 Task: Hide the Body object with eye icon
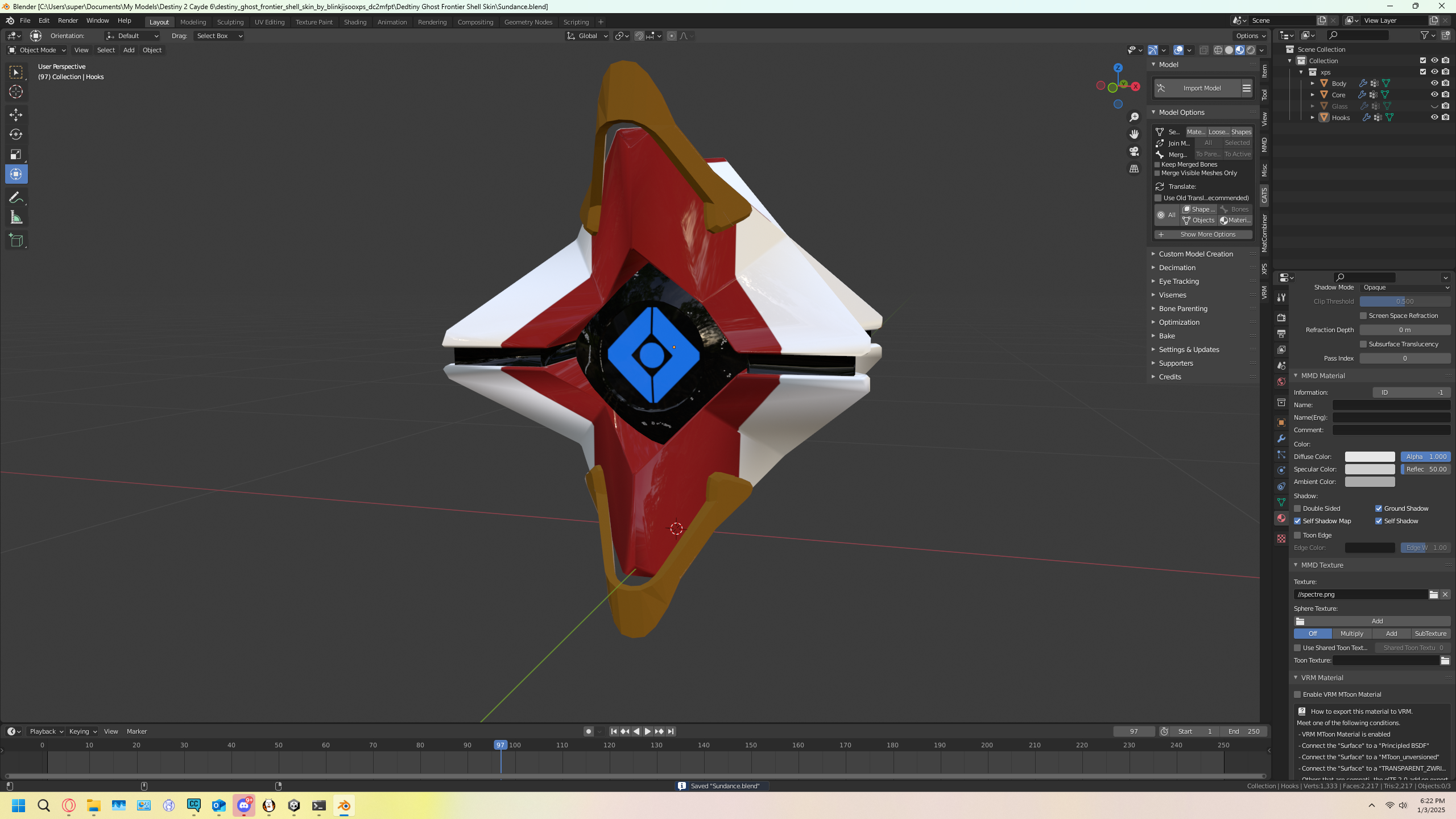pos(1434,84)
